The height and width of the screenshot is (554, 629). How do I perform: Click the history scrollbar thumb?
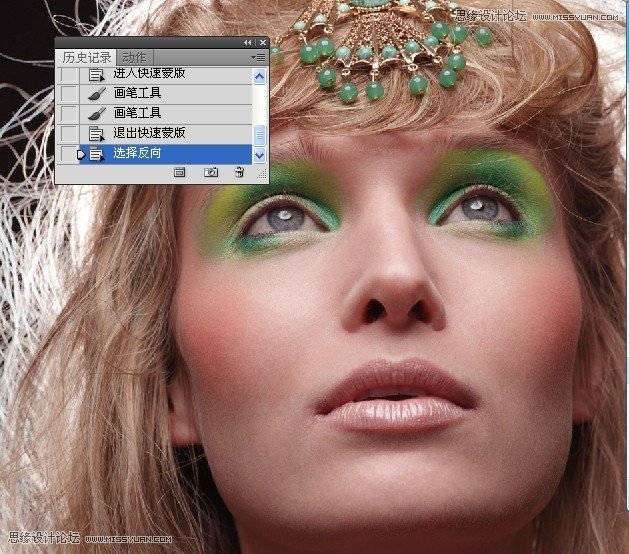pyautogui.click(x=260, y=135)
